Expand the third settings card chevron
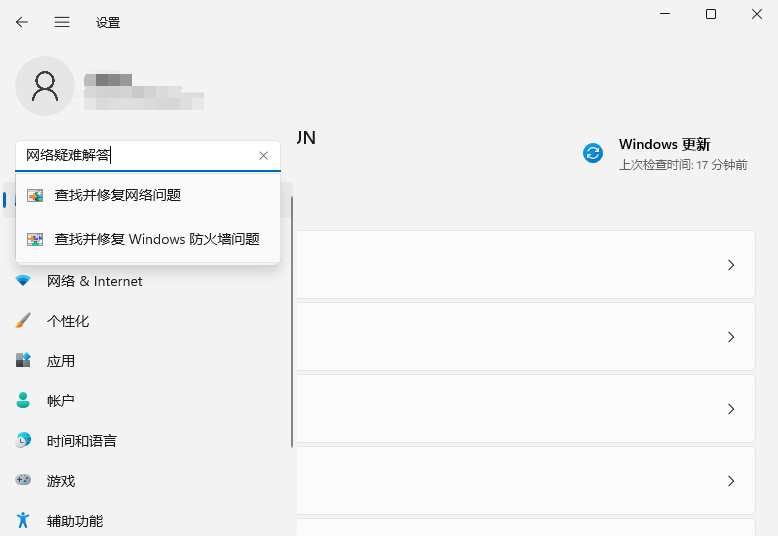This screenshot has height=536, width=778. coord(731,409)
